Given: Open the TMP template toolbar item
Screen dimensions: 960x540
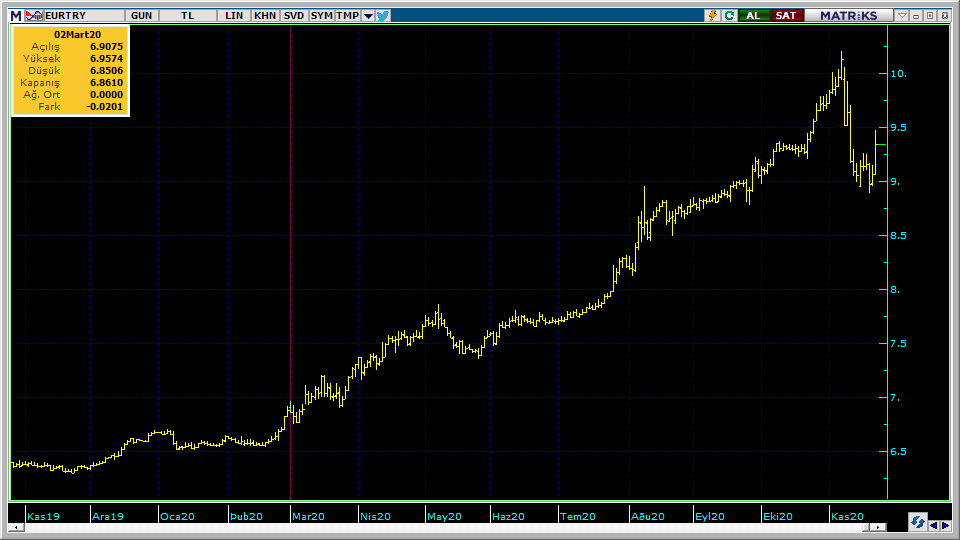Looking at the screenshot, I should point(347,16).
